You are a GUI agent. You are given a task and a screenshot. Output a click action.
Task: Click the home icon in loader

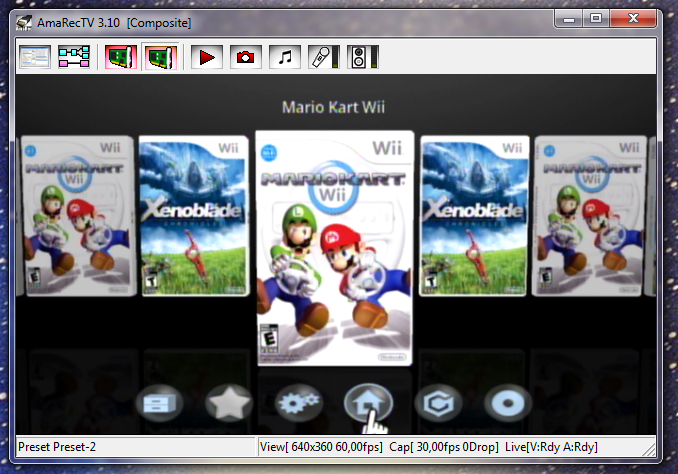pyautogui.click(x=368, y=402)
